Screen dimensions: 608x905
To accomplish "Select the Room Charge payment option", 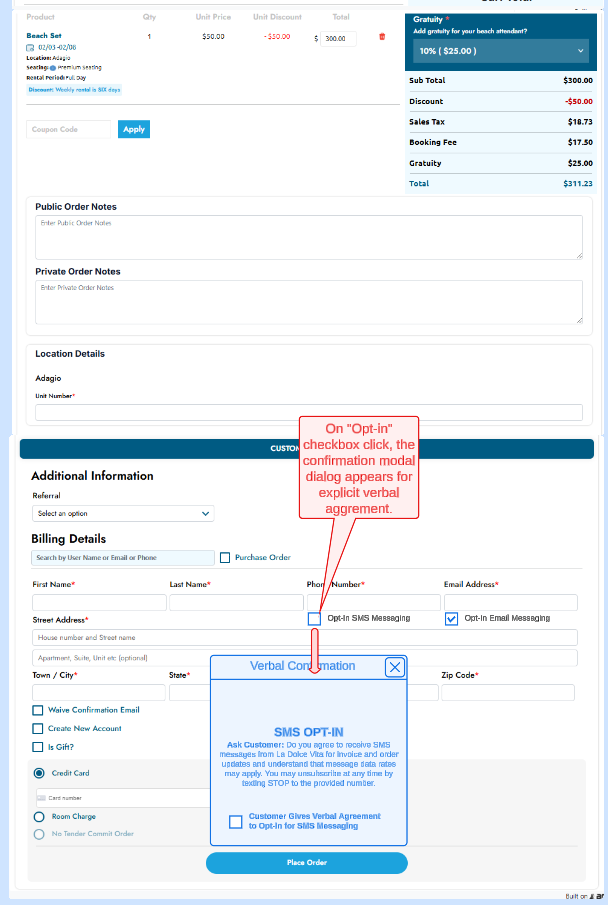I will click(39, 817).
